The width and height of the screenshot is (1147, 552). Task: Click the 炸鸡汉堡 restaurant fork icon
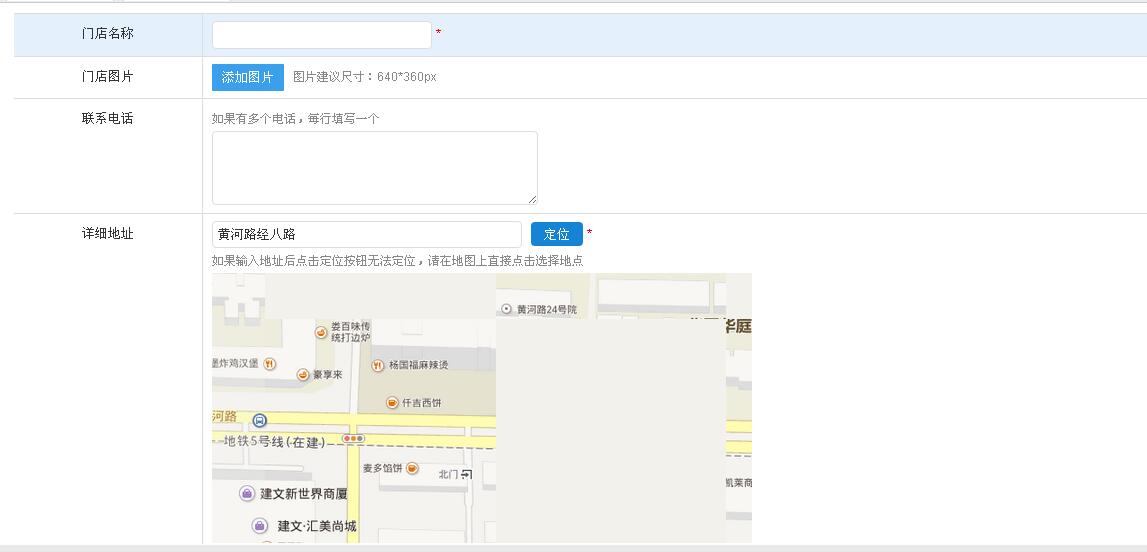[269, 363]
